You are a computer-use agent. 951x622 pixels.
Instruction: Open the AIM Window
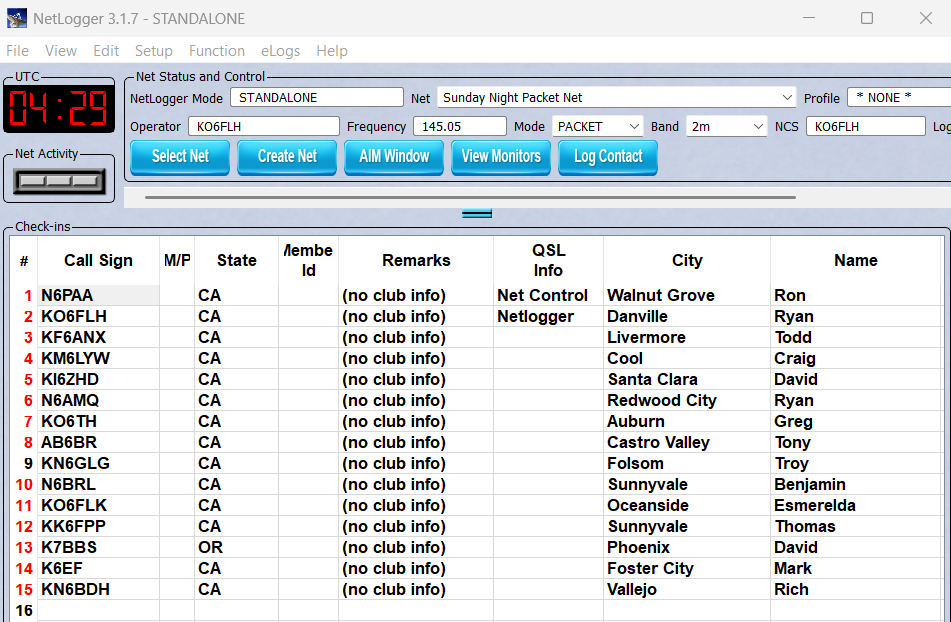tap(394, 157)
